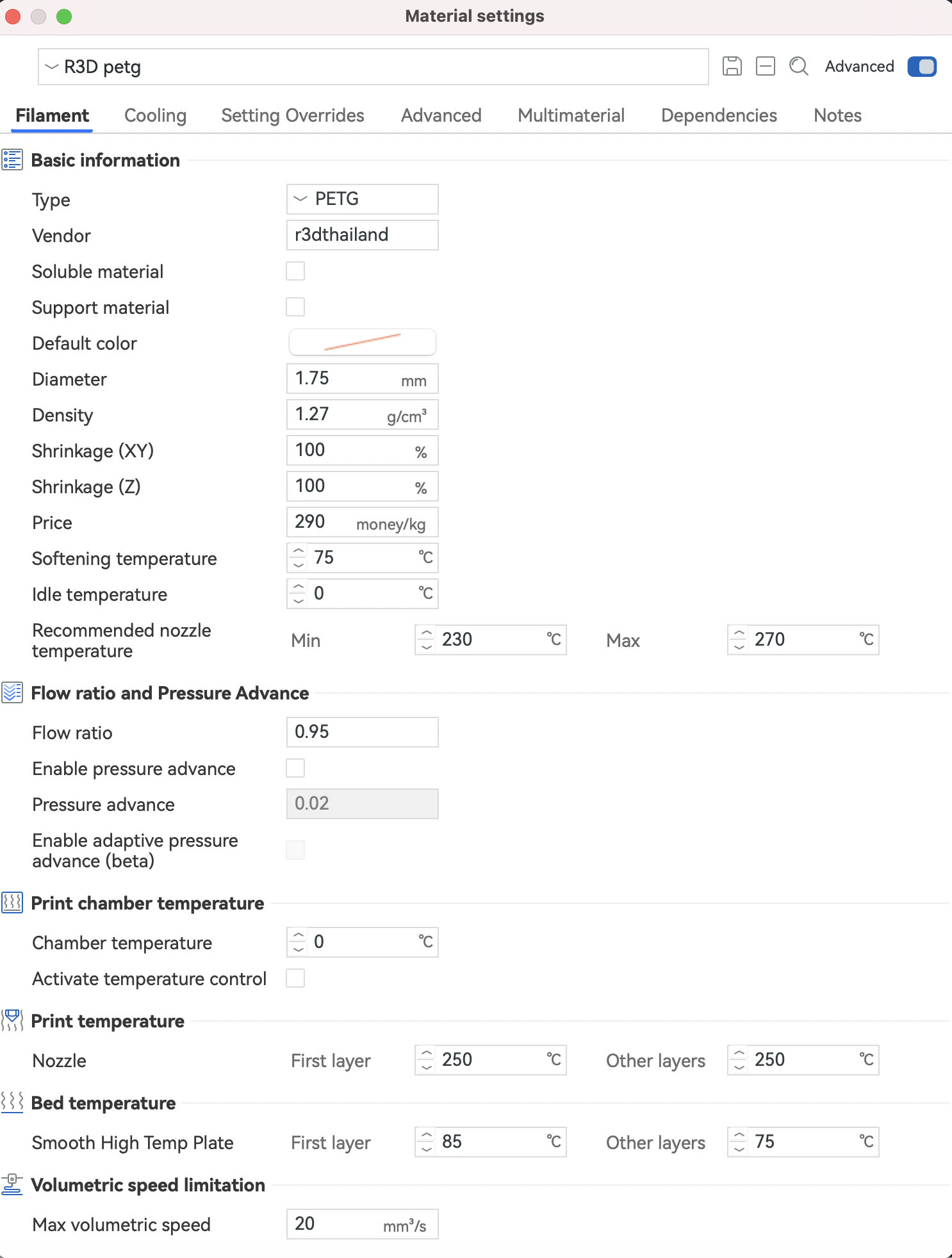
Task: Open the Default color swatch
Action: tap(362, 343)
